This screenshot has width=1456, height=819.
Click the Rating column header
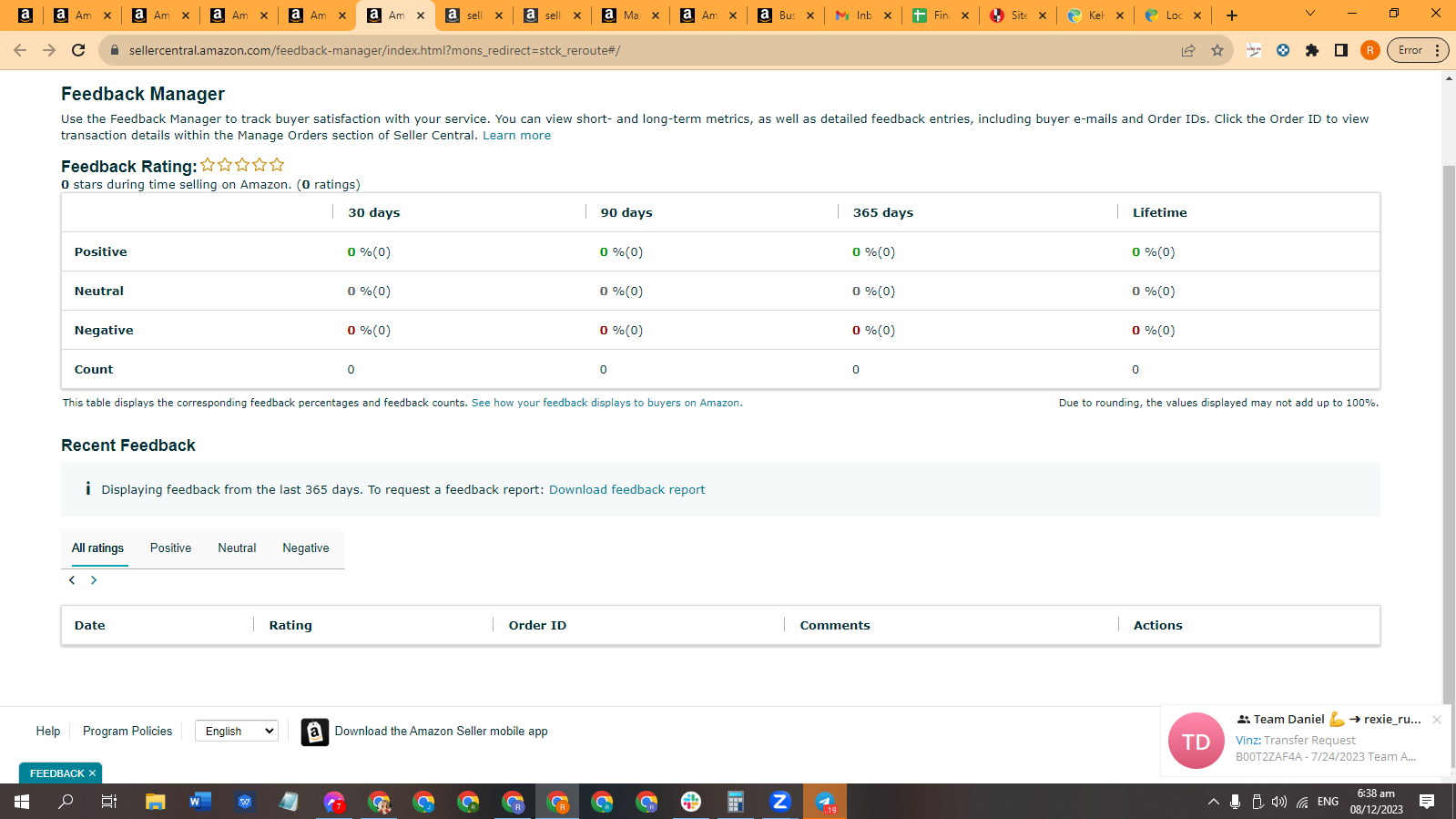[290, 626]
